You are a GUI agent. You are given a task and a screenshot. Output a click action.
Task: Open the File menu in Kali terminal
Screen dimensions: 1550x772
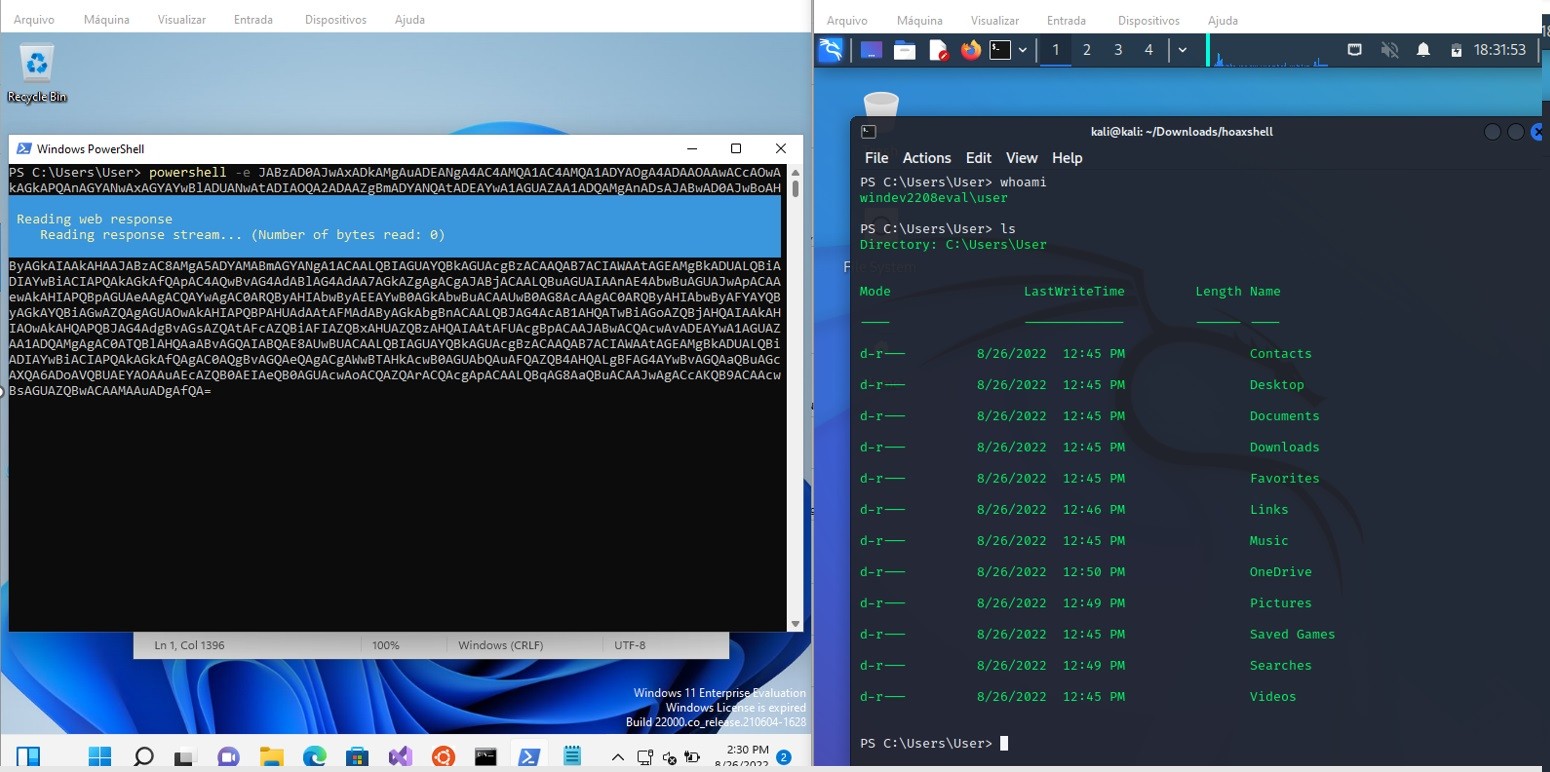coord(876,158)
